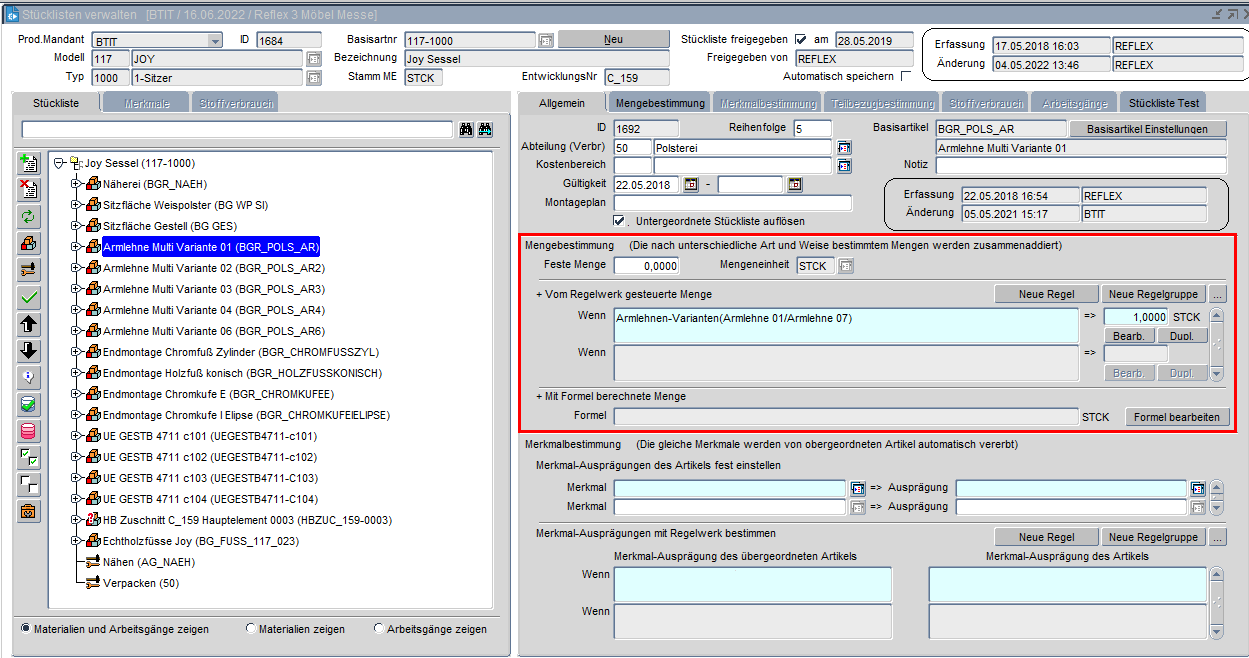Expand the Näherei (BGR_NAEH) tree node

[x=76, y=184]
